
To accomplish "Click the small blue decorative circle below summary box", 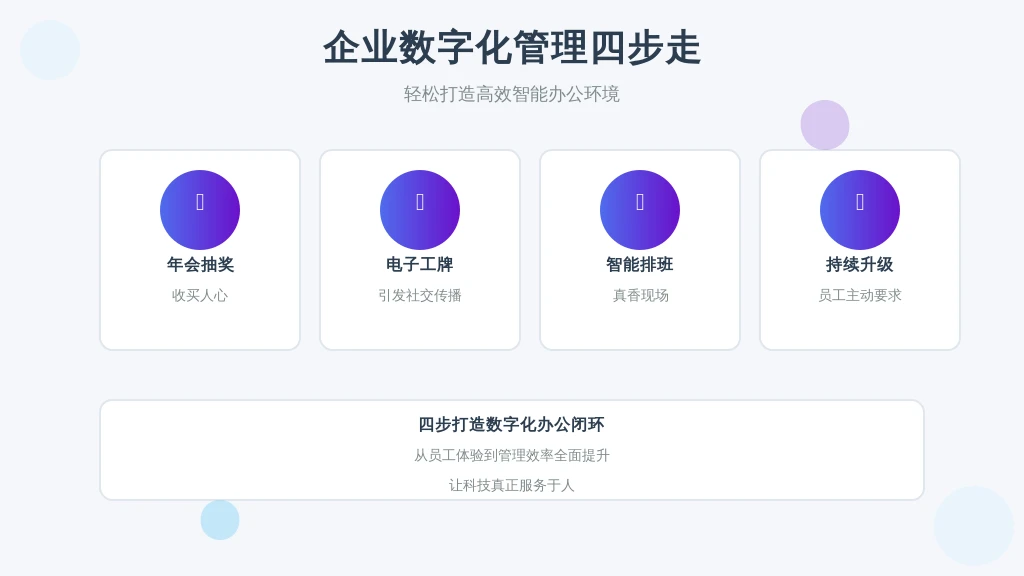I will coord(220,520).
